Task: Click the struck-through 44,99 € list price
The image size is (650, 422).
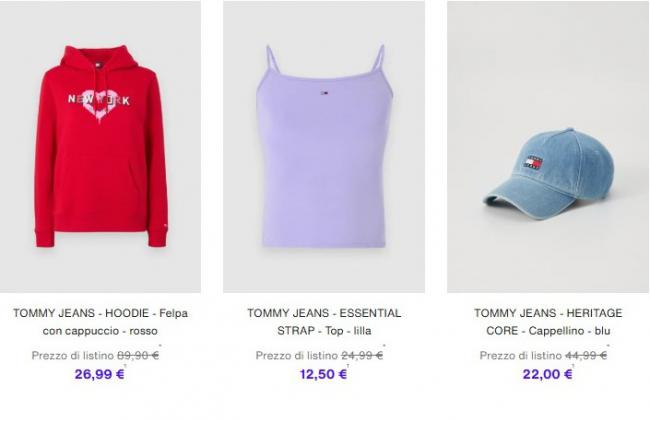Action: [x=586, y=355]
